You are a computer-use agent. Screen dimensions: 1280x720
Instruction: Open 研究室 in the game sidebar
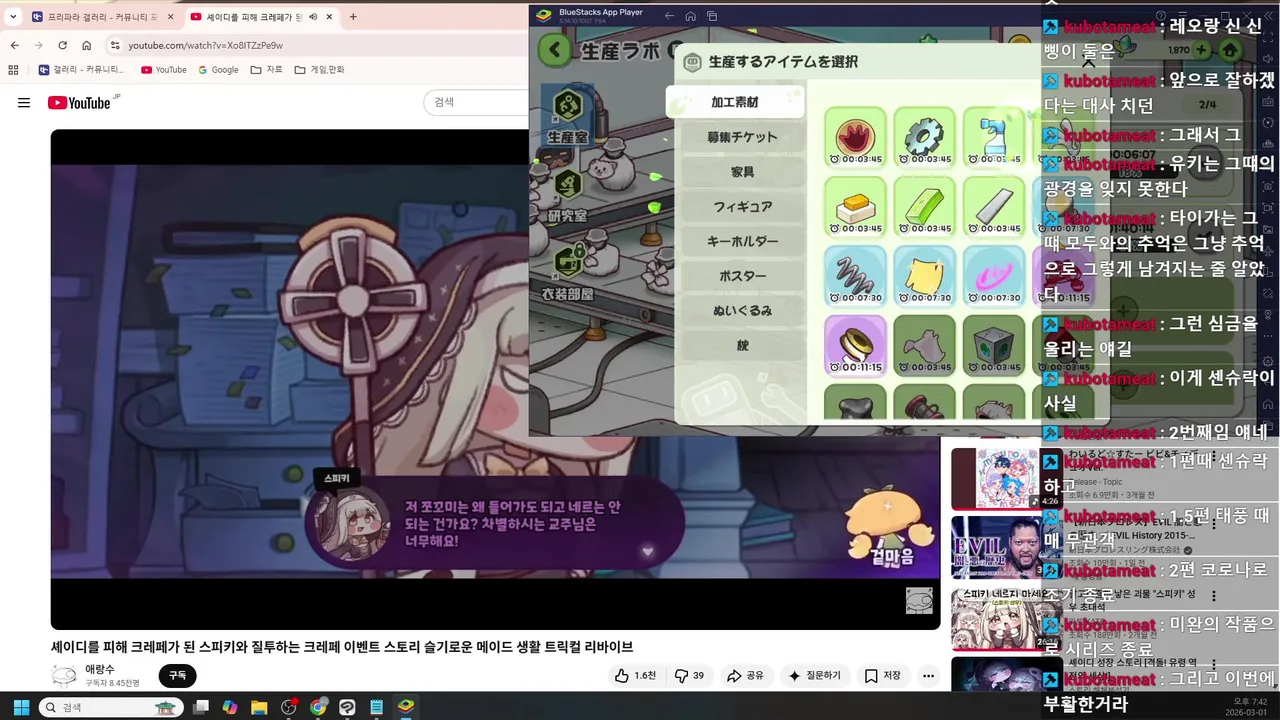click(568, 194)
